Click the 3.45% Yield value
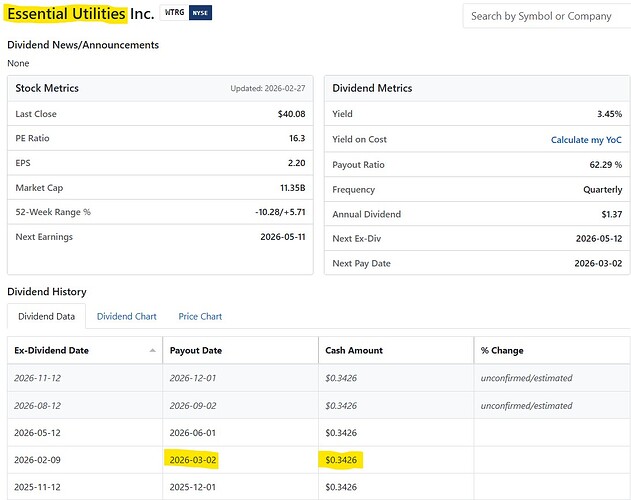Viewport: 631px width, 500px height. coord(609,114)
